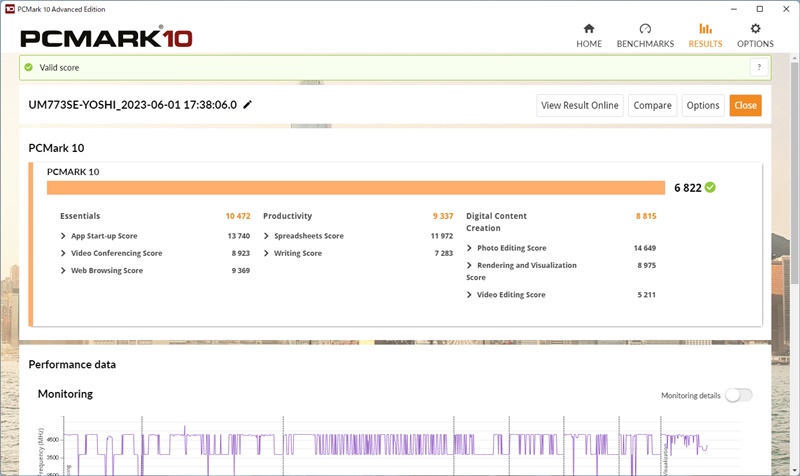Toggle the Monitoring details switch
The width and height of the screenshot is (800, 476).
pos(738,395)
